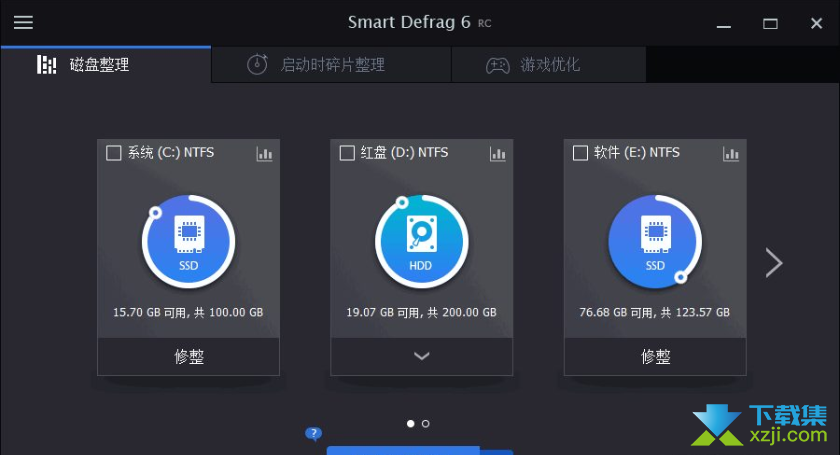Screen dimensions: 840x455
Task: Click 修整 button under C: drive
Action: 189,356
